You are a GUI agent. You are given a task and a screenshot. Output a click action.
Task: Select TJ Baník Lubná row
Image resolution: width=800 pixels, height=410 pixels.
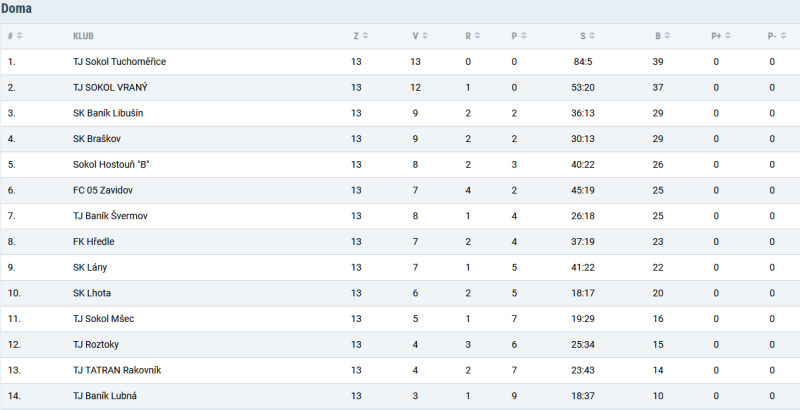(x=400, y=396)
